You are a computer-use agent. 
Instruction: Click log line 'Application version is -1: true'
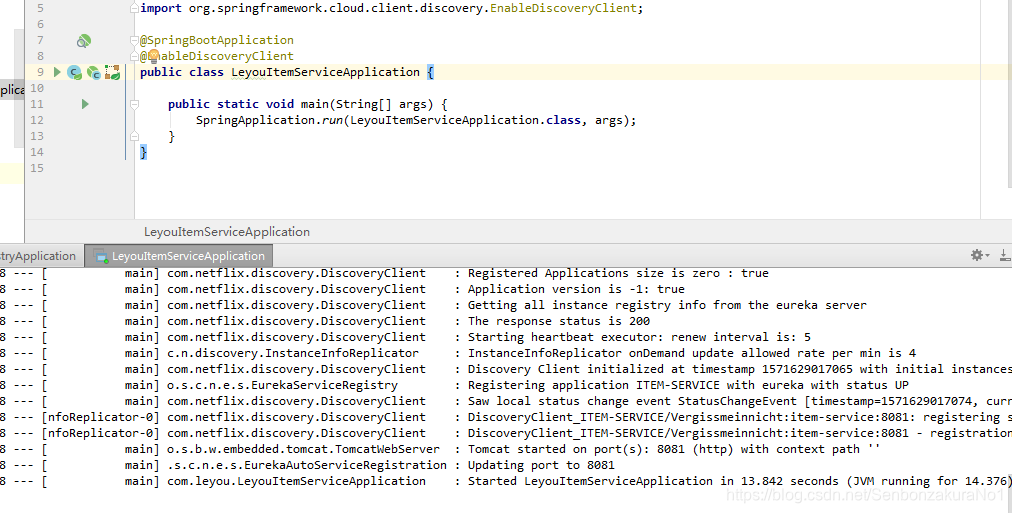(x=576, y=289)
